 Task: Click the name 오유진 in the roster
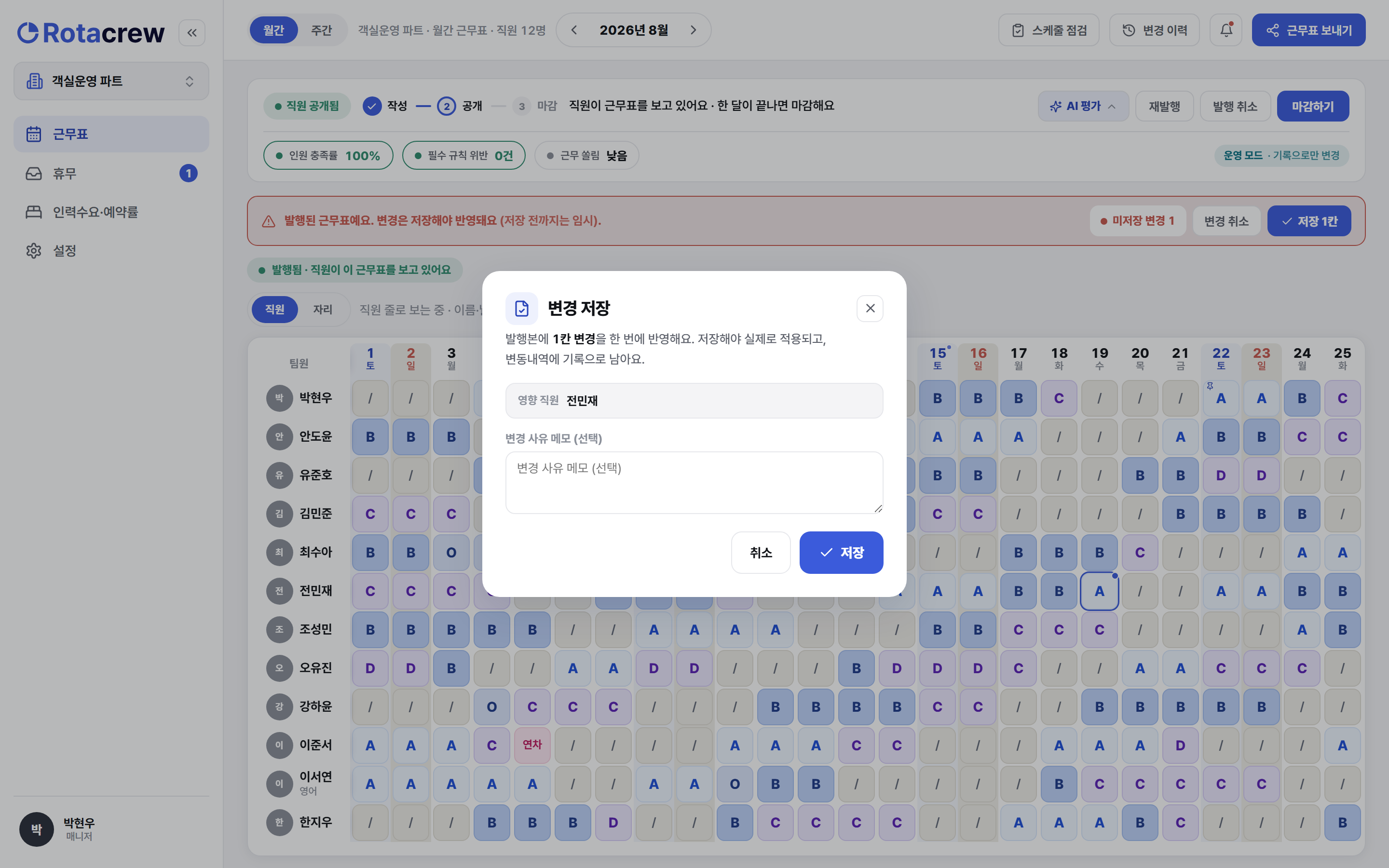316,668
